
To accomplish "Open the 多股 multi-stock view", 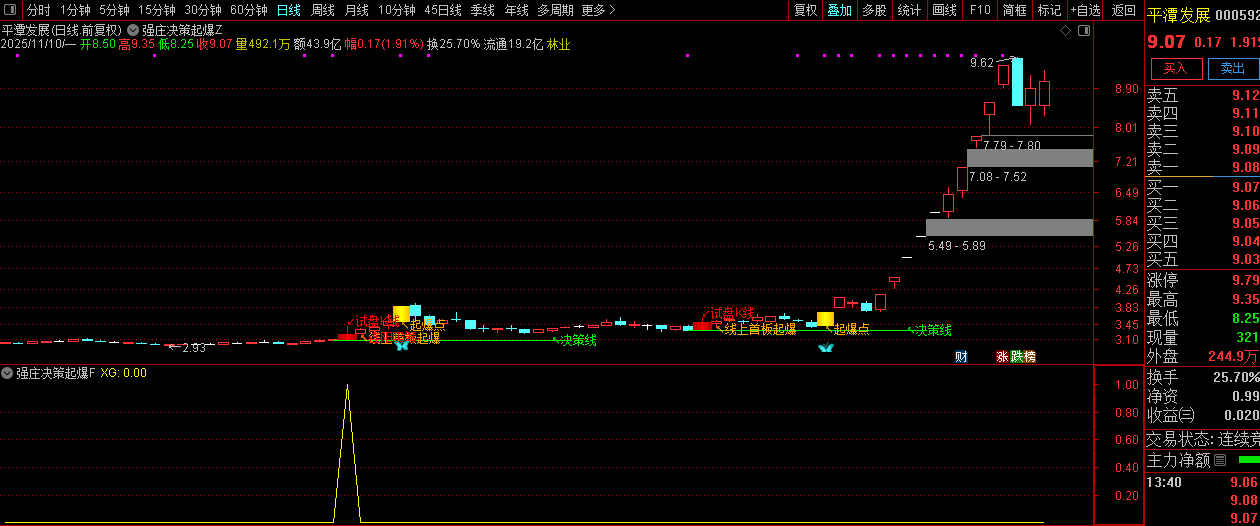I will 874,10.
